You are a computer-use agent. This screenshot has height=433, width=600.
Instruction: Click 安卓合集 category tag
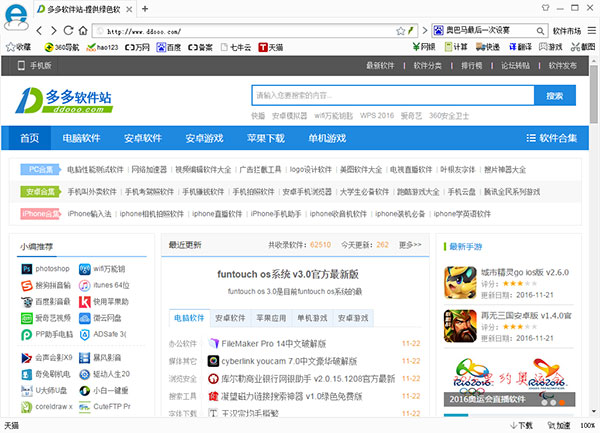[41, 191]
